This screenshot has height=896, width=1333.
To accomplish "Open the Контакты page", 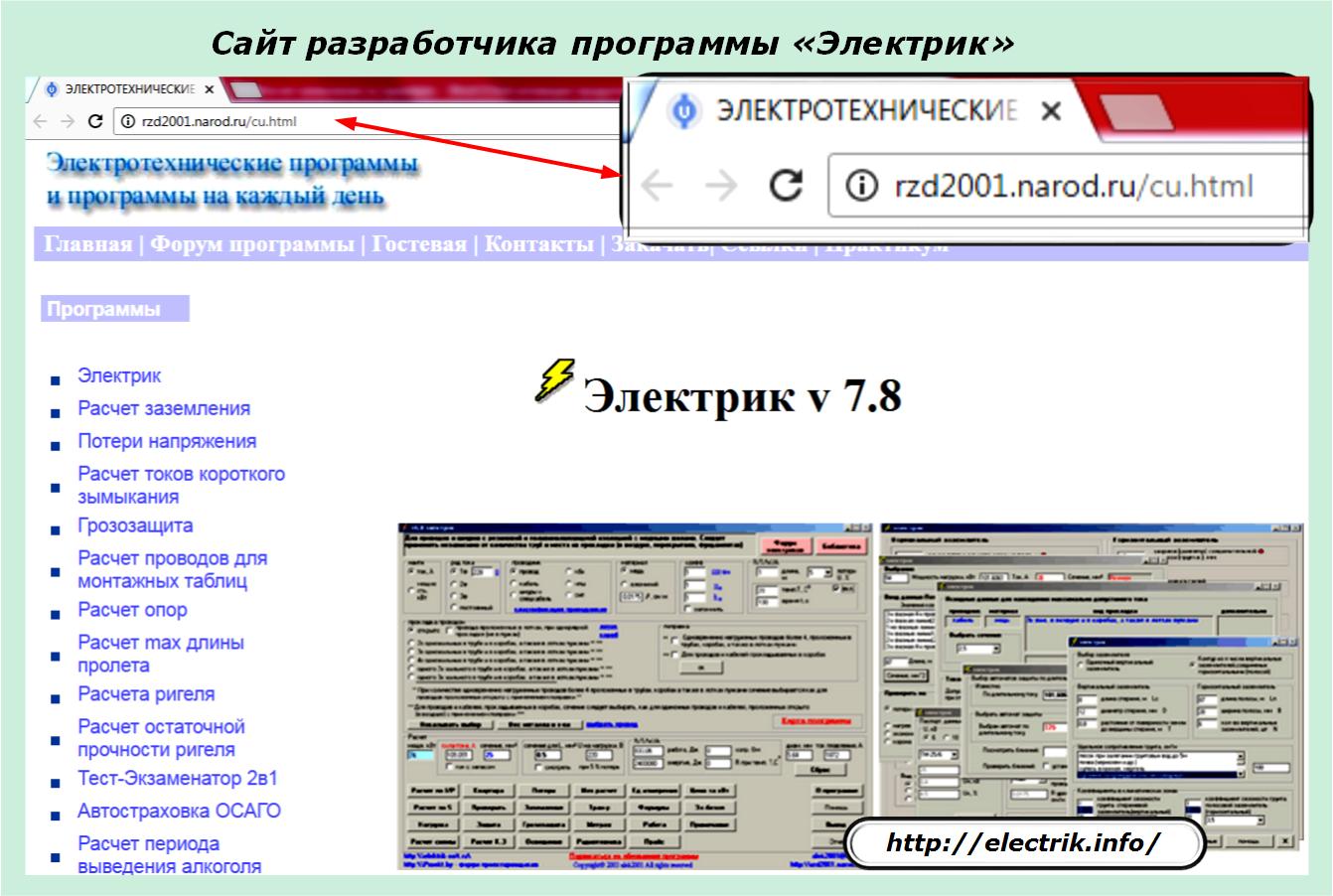I will (538, 245).
